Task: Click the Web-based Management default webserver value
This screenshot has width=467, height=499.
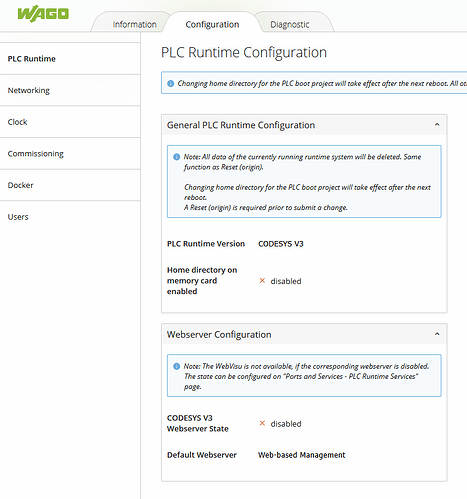Action: coord(301,455)
